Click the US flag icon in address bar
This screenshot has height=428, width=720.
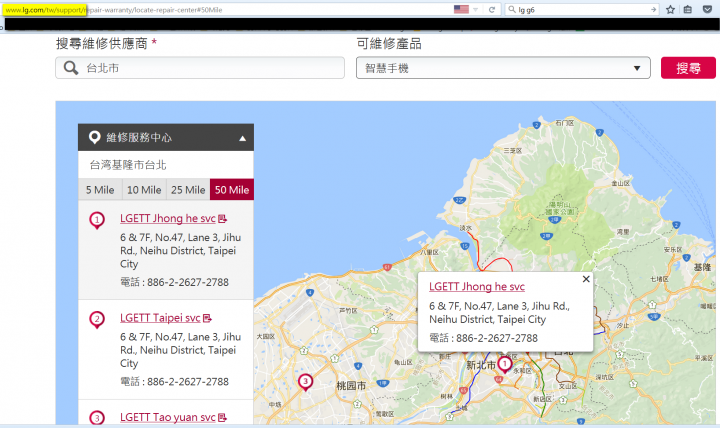[x=461, y=9]
